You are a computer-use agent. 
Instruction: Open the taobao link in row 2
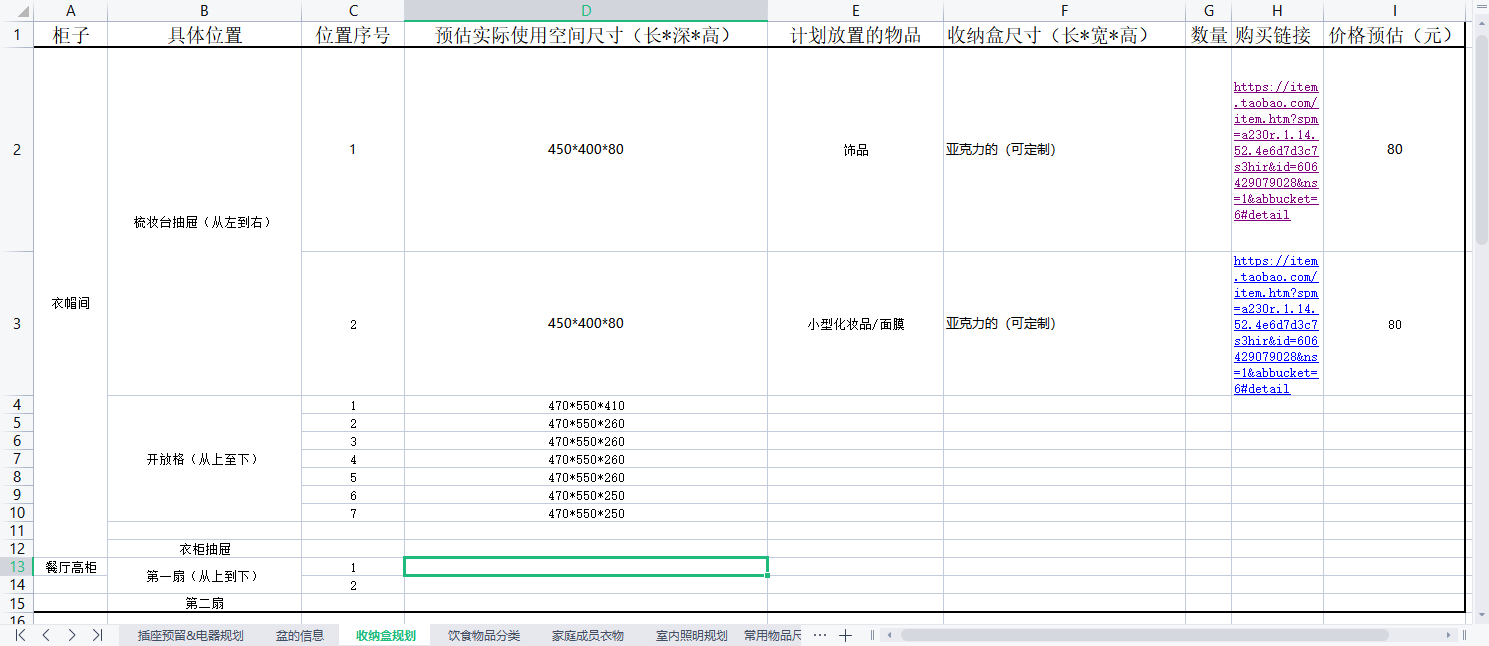click(x=1276, y=150)
